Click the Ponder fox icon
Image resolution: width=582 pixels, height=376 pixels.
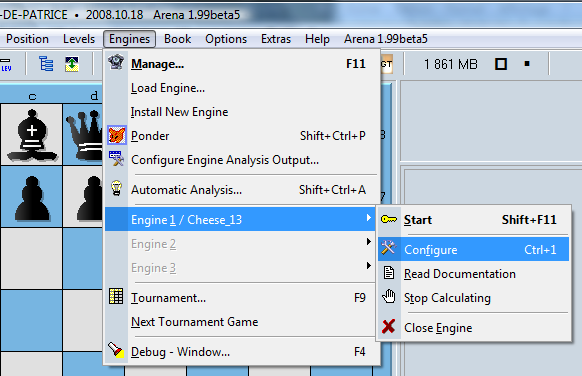tap(117, 135)
